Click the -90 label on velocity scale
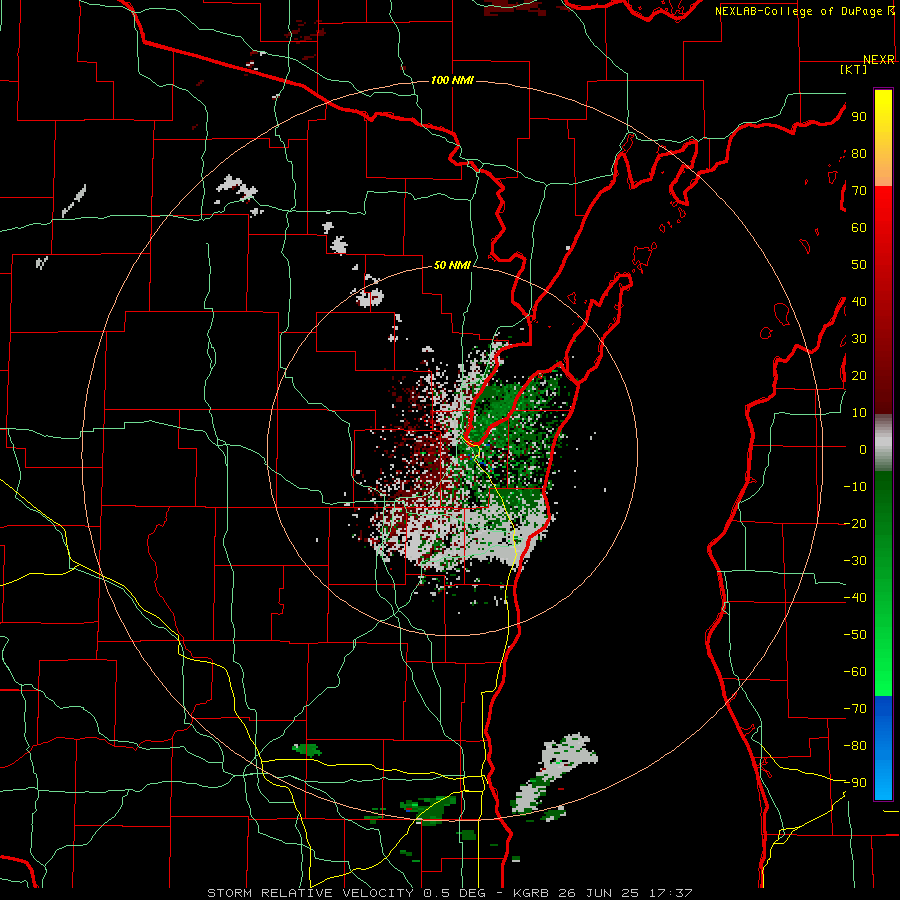 point(855,782)
